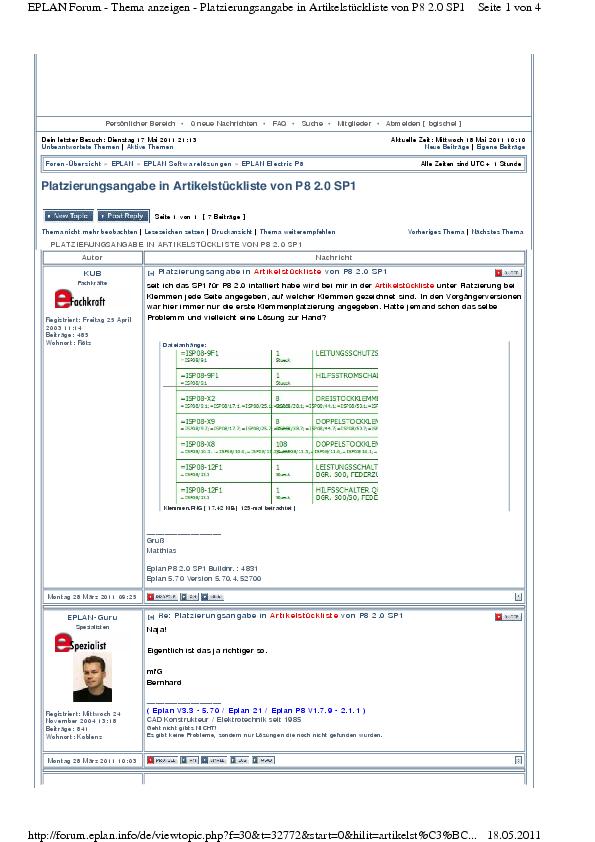Open Neue Beiträge link
Viewport: 595px width, 842px height.
tap(446, 147)
